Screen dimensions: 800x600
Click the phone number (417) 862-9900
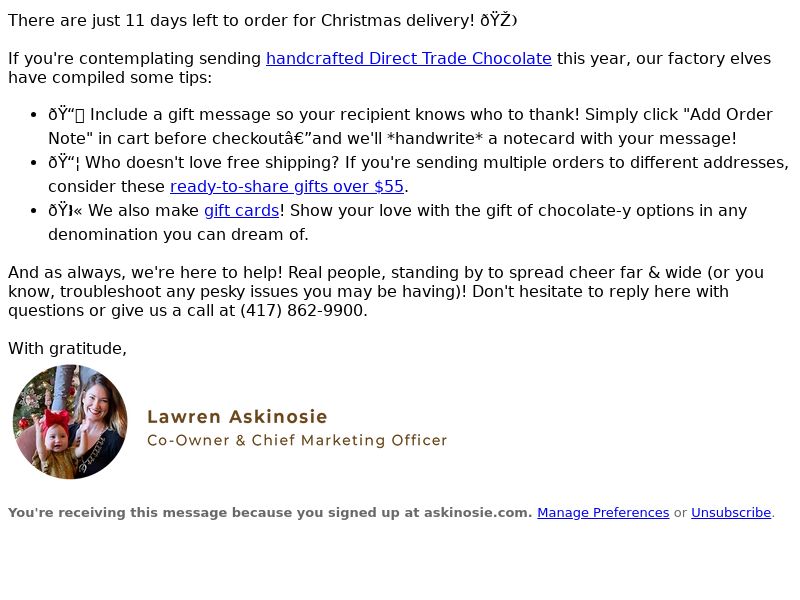point(302,311)
